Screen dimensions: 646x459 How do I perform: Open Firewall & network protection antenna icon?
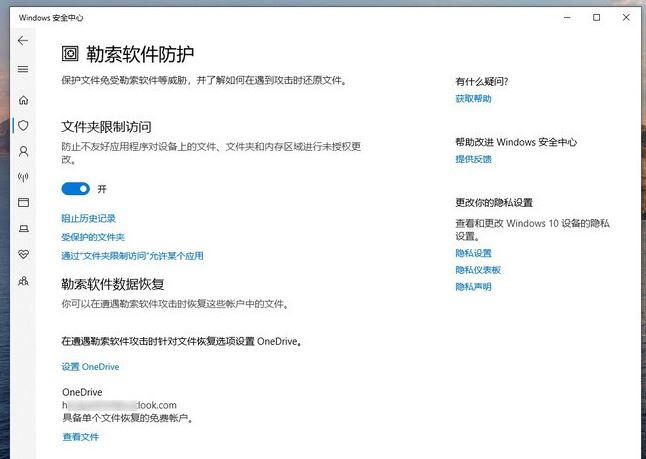(23, 177)
